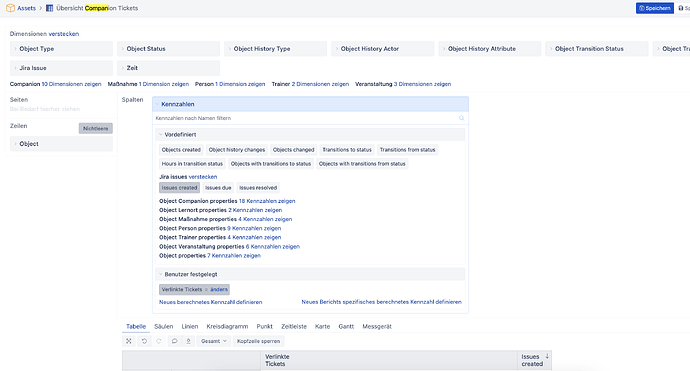Open the Assets breadcrumb link
690x371 pixels.
click(26, 8)
